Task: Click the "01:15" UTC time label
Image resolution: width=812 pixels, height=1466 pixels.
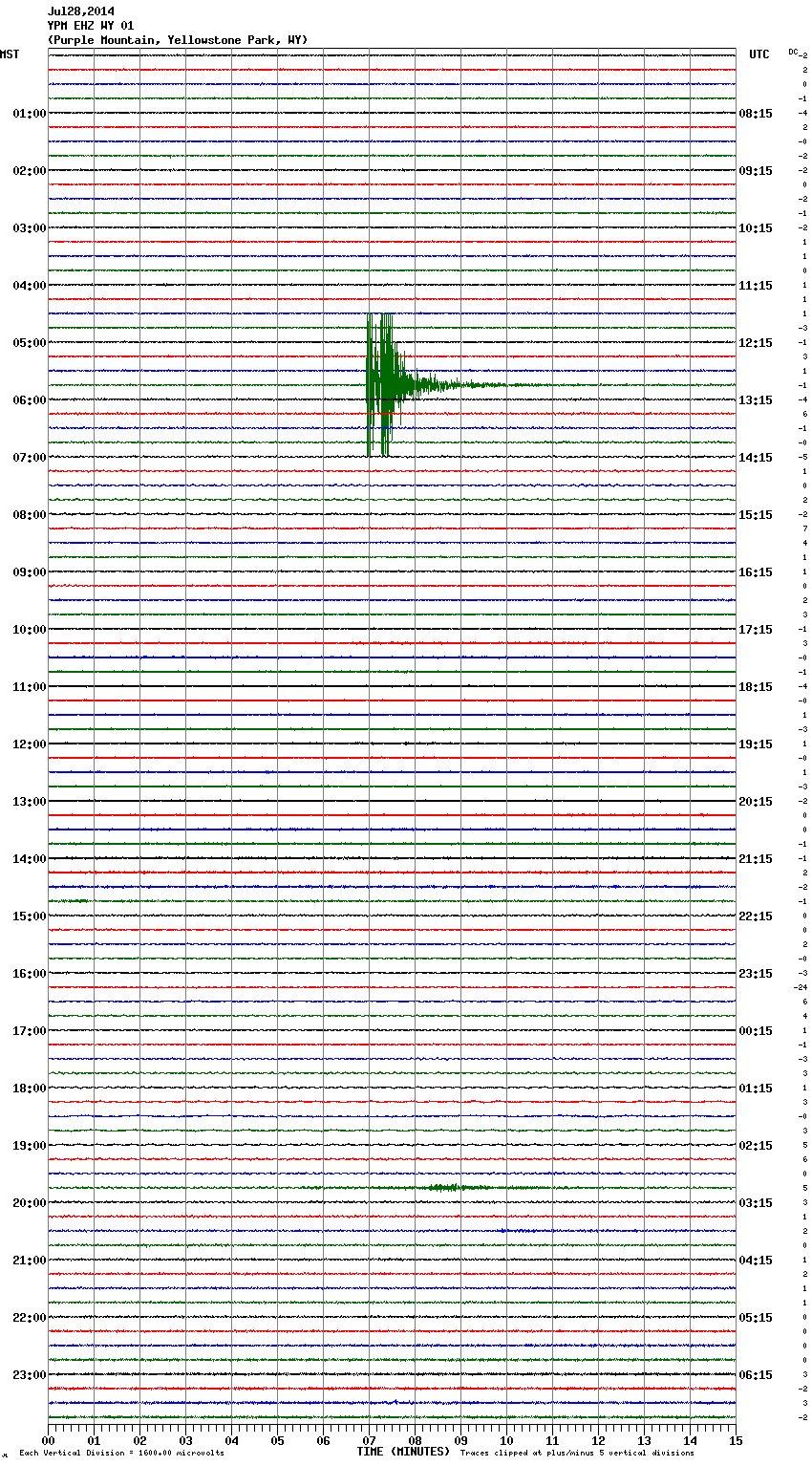Action: point(756,1089)
